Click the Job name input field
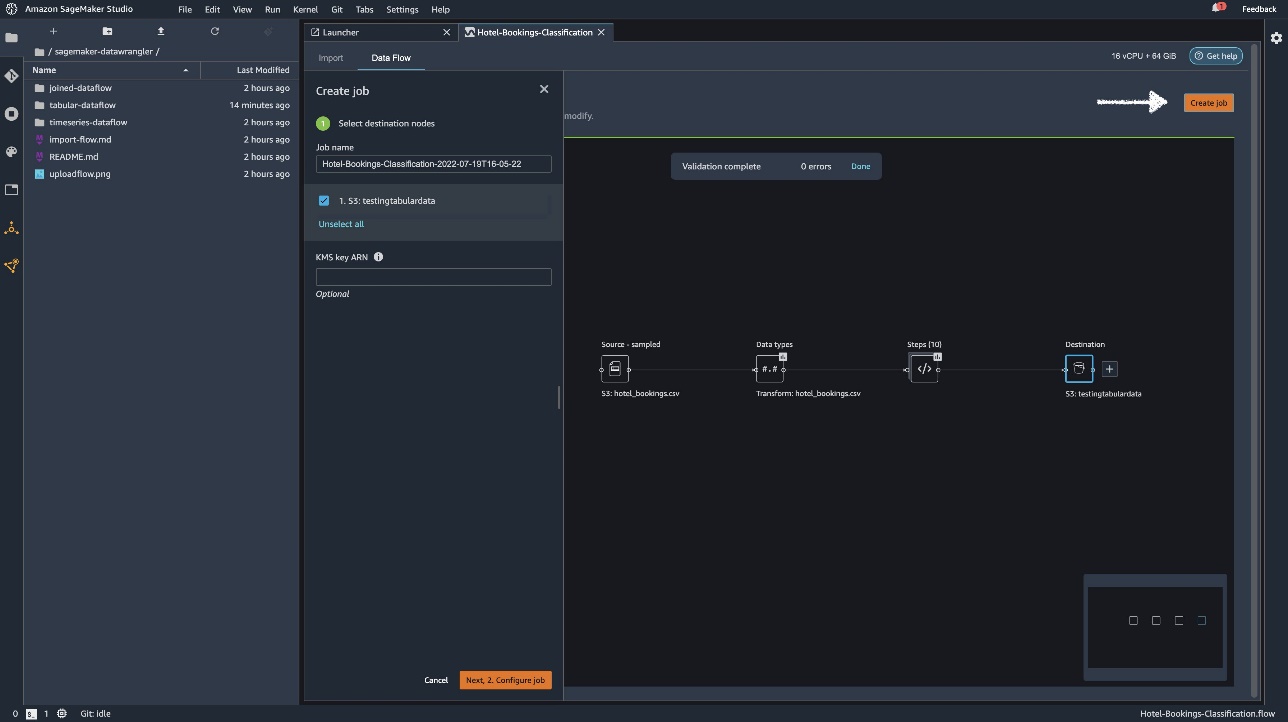This screenshot has width=1288, height=722. (x=433, y=164)
